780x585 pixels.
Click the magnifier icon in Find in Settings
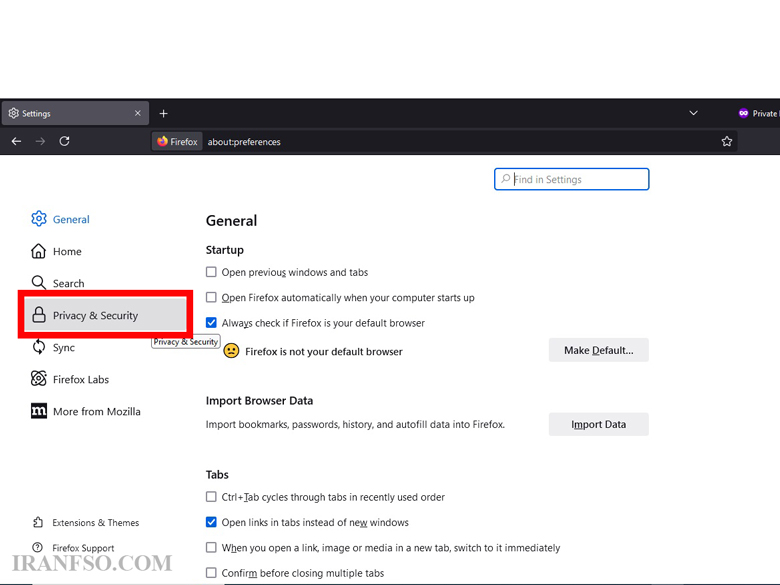tap(505, 179)
